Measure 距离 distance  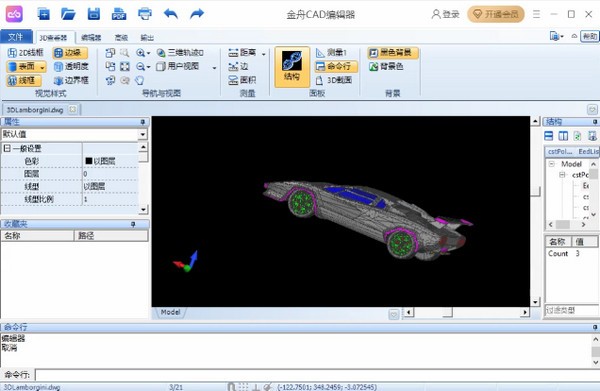[x=242, y=52]
